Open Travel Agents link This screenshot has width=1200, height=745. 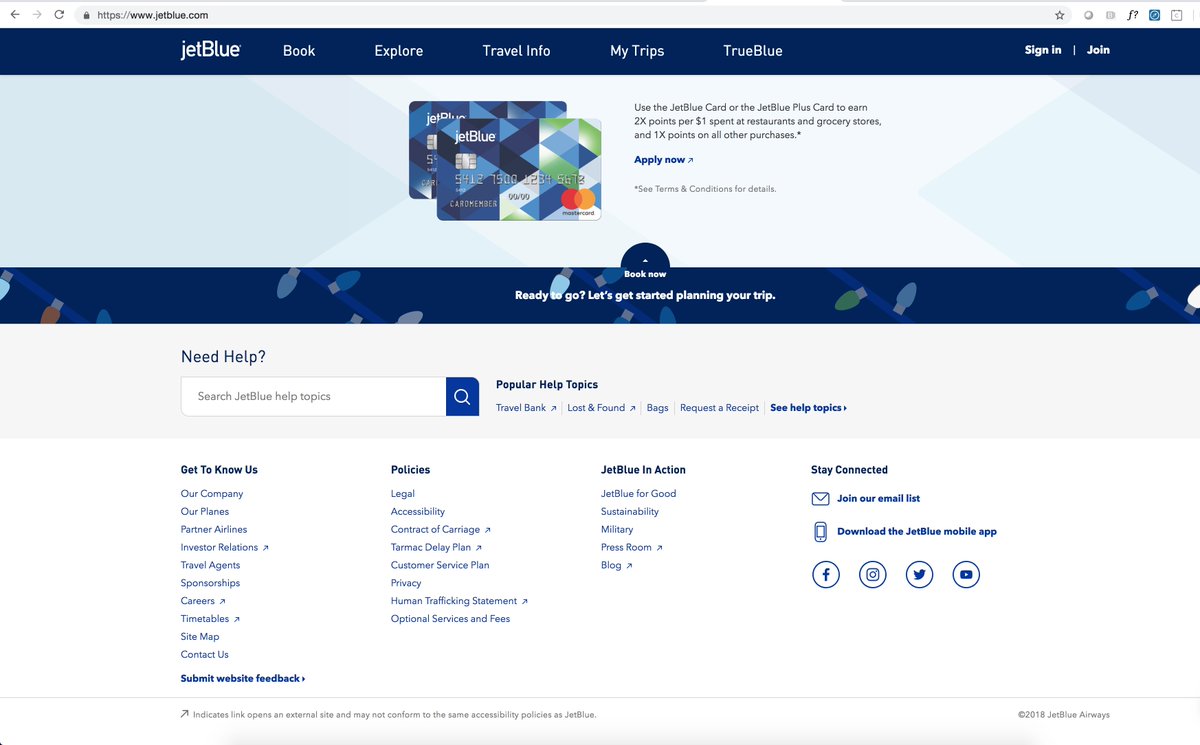[x=210, y=566]
